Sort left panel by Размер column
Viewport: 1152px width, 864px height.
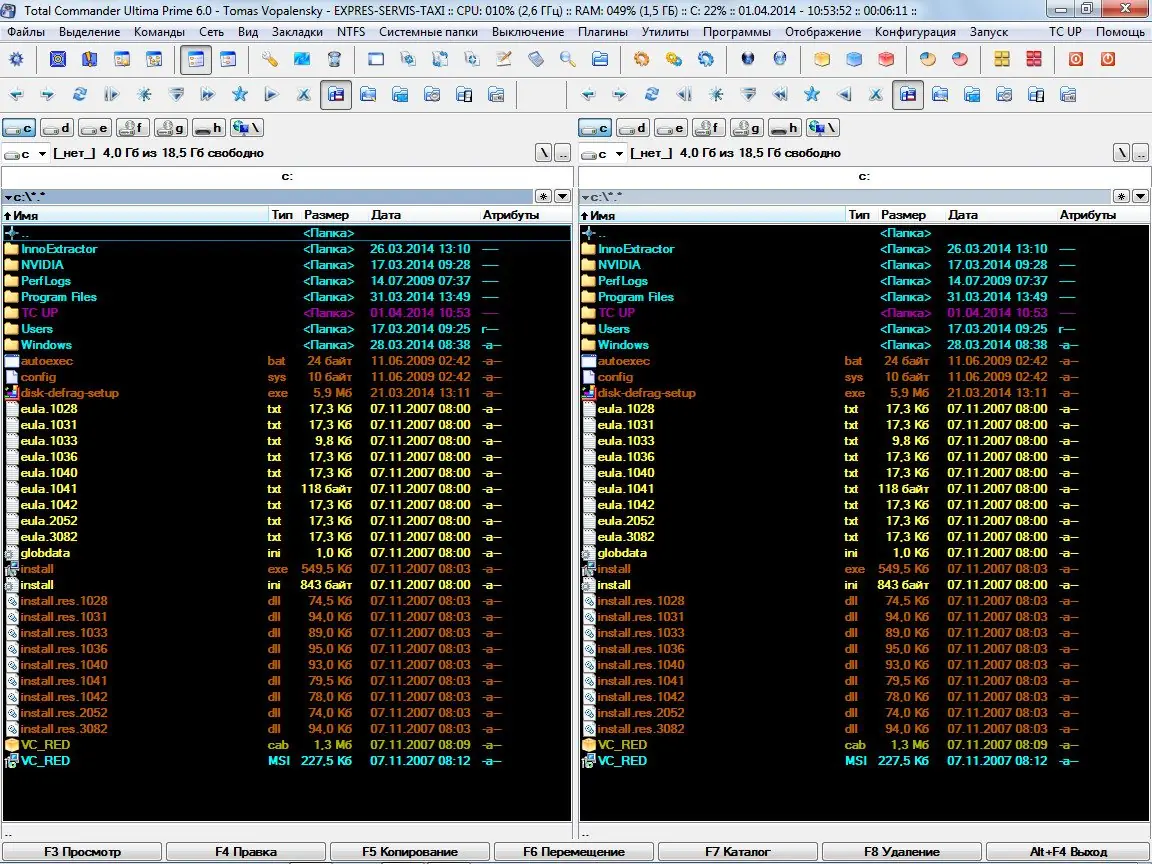click(x=327, y=215)
